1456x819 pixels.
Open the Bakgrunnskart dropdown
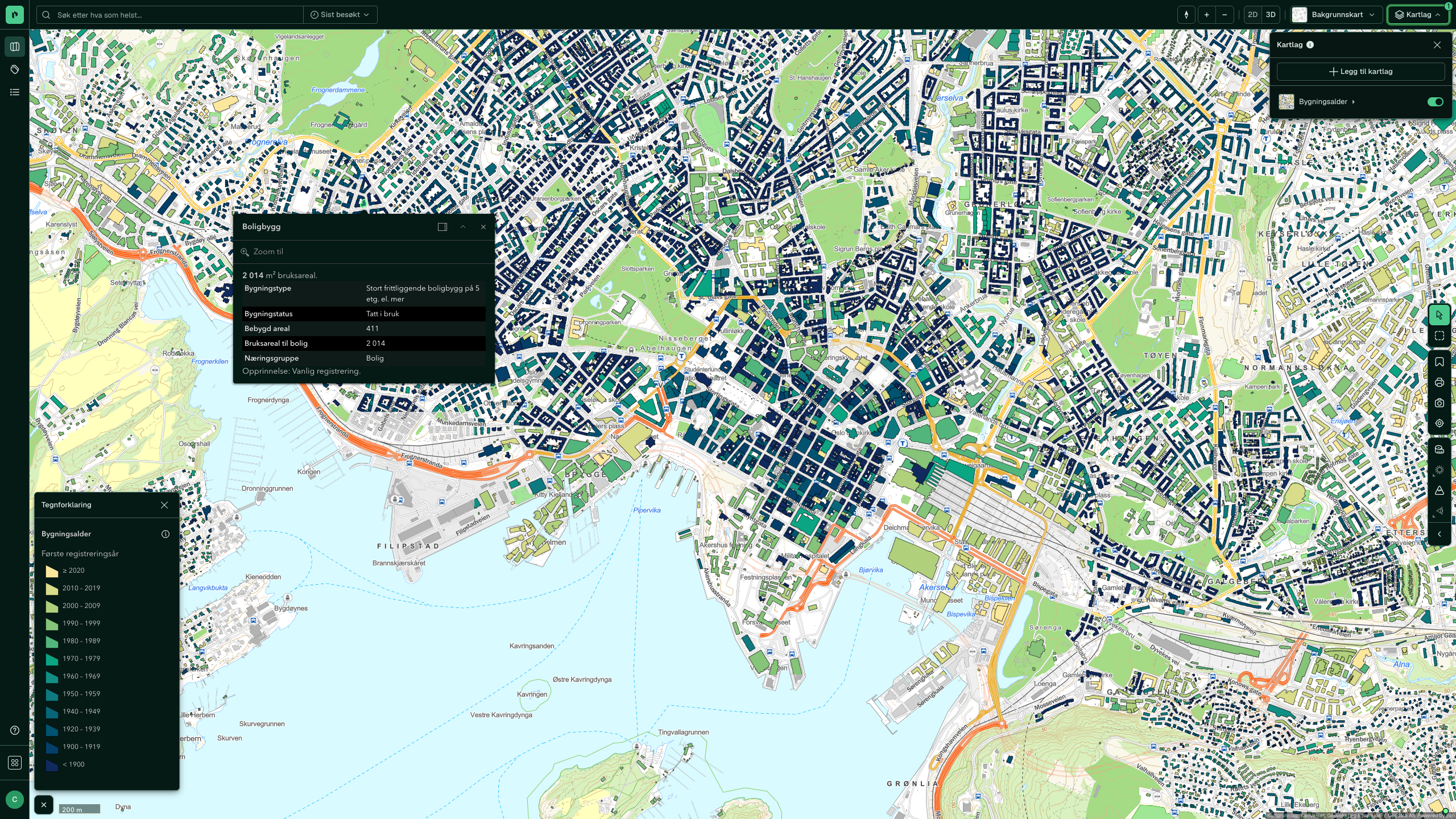coord(1336,15)
